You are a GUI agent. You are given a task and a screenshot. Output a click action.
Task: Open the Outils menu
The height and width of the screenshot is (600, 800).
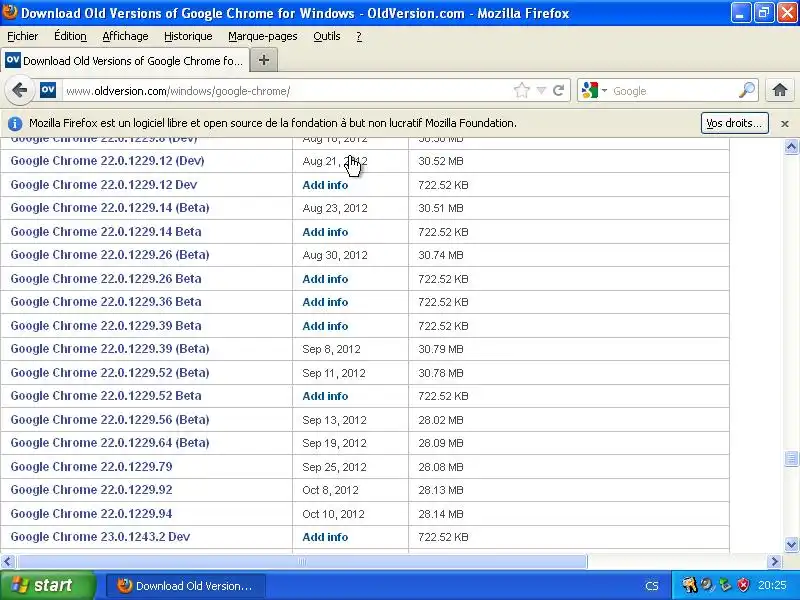tap(327, 36)
